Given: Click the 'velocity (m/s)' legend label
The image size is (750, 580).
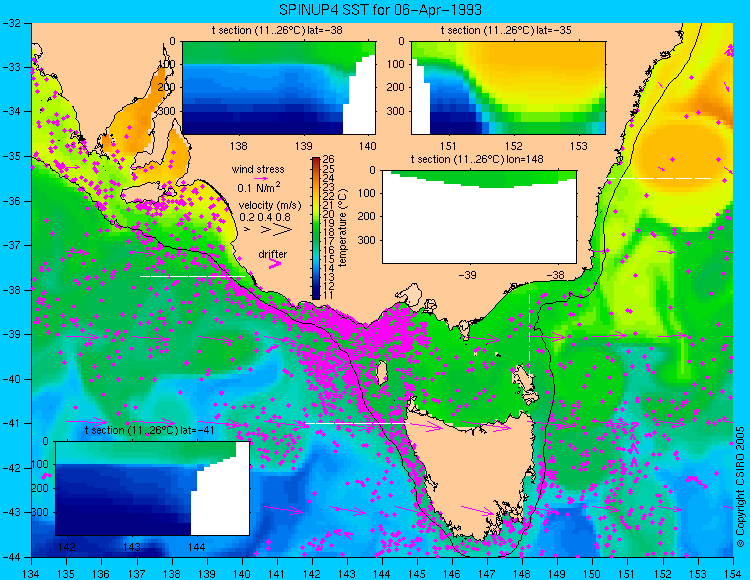Looking at the screenshot, I should pos(270,206).
